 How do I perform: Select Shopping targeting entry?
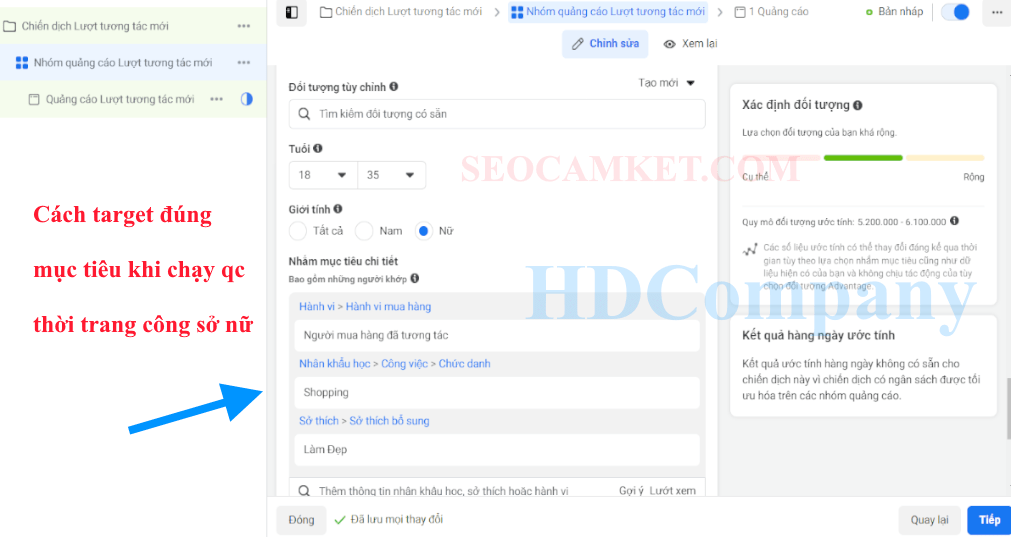tap(497, 393)
